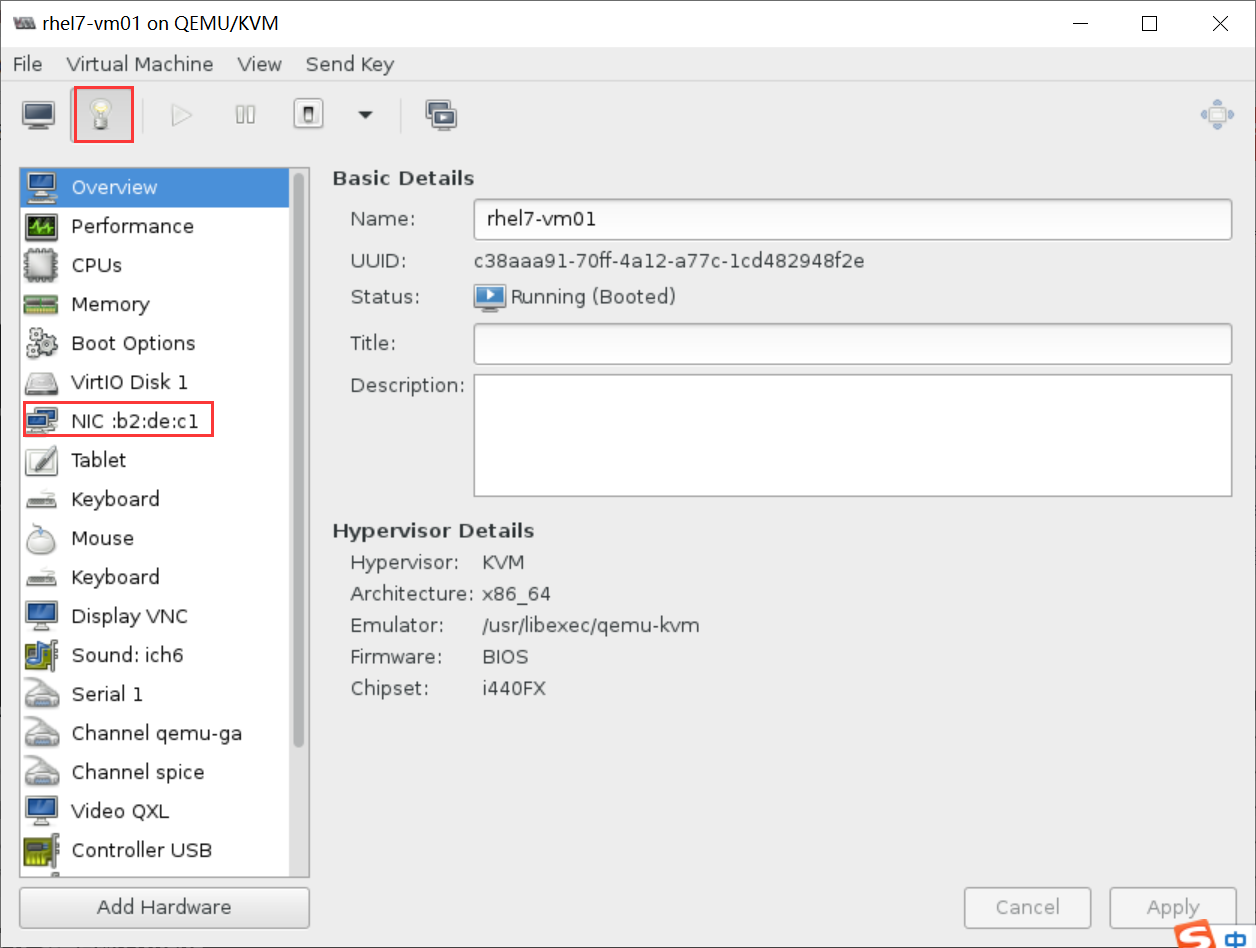Click inside the Name input field
Image resolution: width=1256 pixels, height=948 pixels.
tap(851, 220)
